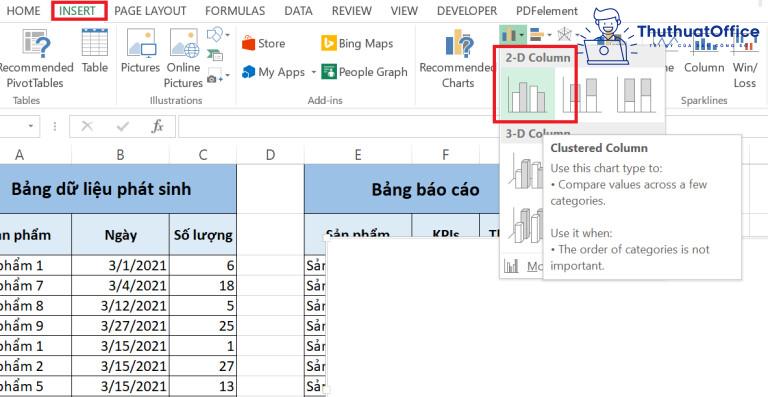
Task: Open the PAGE LAYOUT tab
Action: (x=150, y=11)
